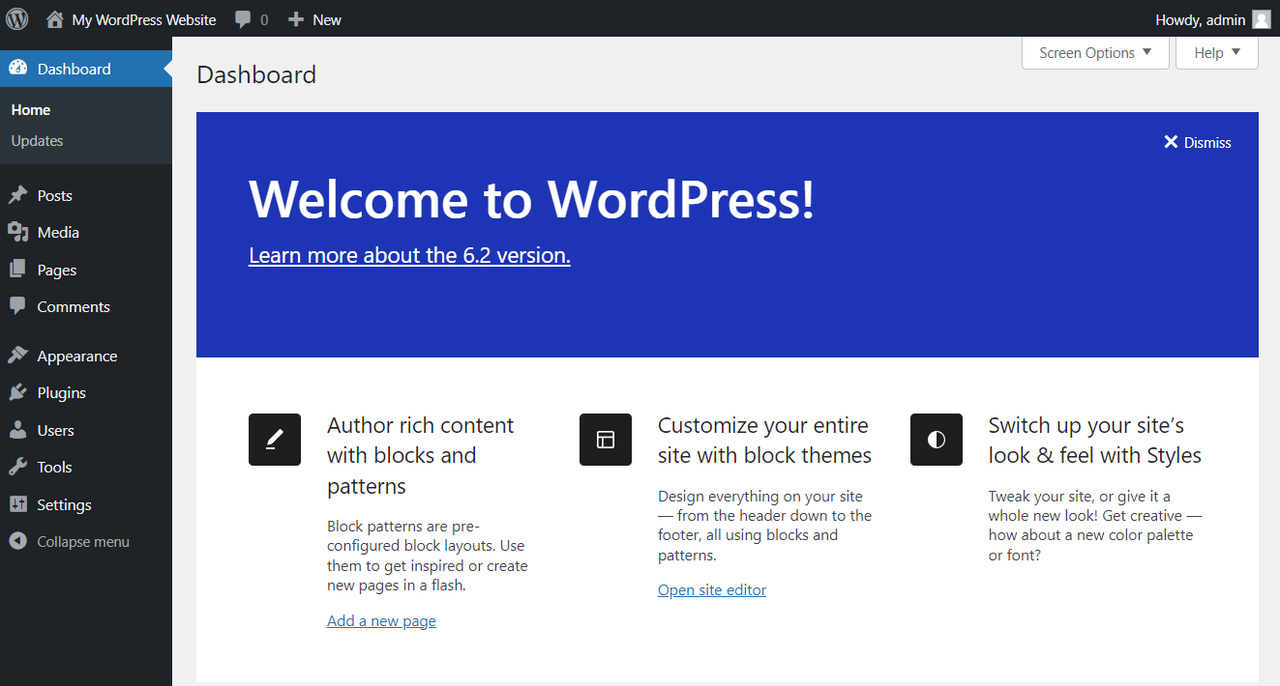Click the Styles half-circle icon in welcome panel
The image size is (1280, 686).
tap(936, 439)
